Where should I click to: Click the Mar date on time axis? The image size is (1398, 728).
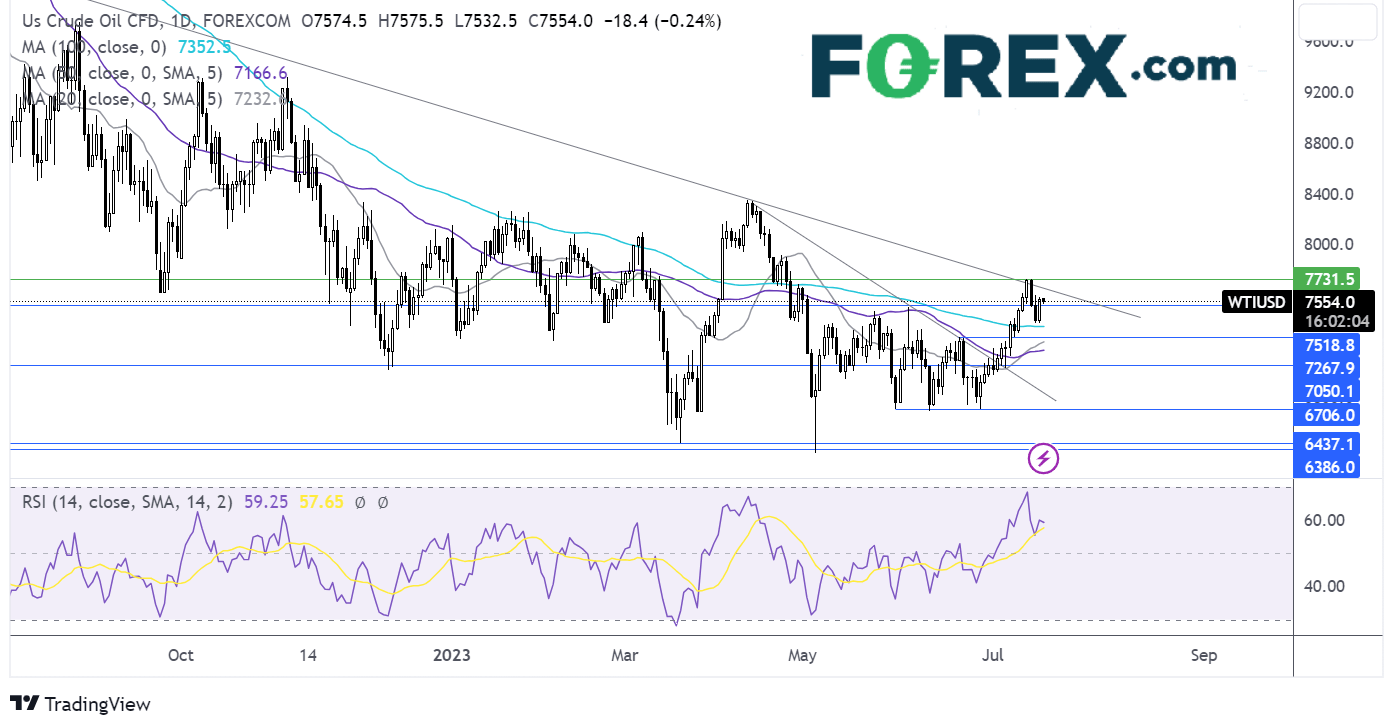625,656
